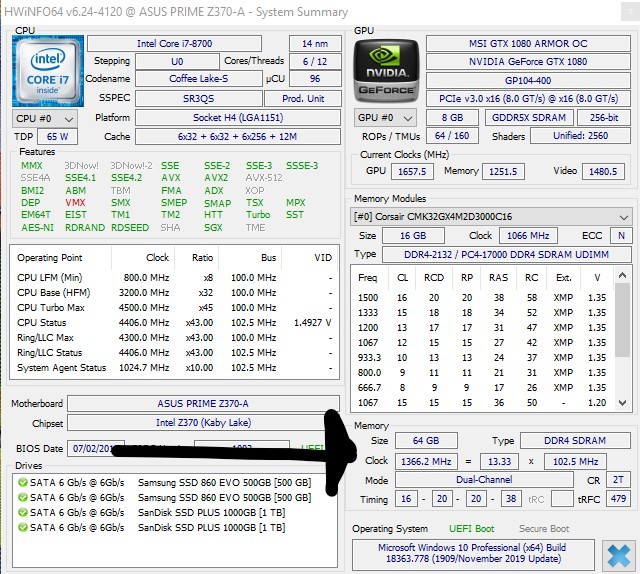Click memory timings table scroll up arrow
This screenshot has height=574, width=640.
[x=622, y=275]
